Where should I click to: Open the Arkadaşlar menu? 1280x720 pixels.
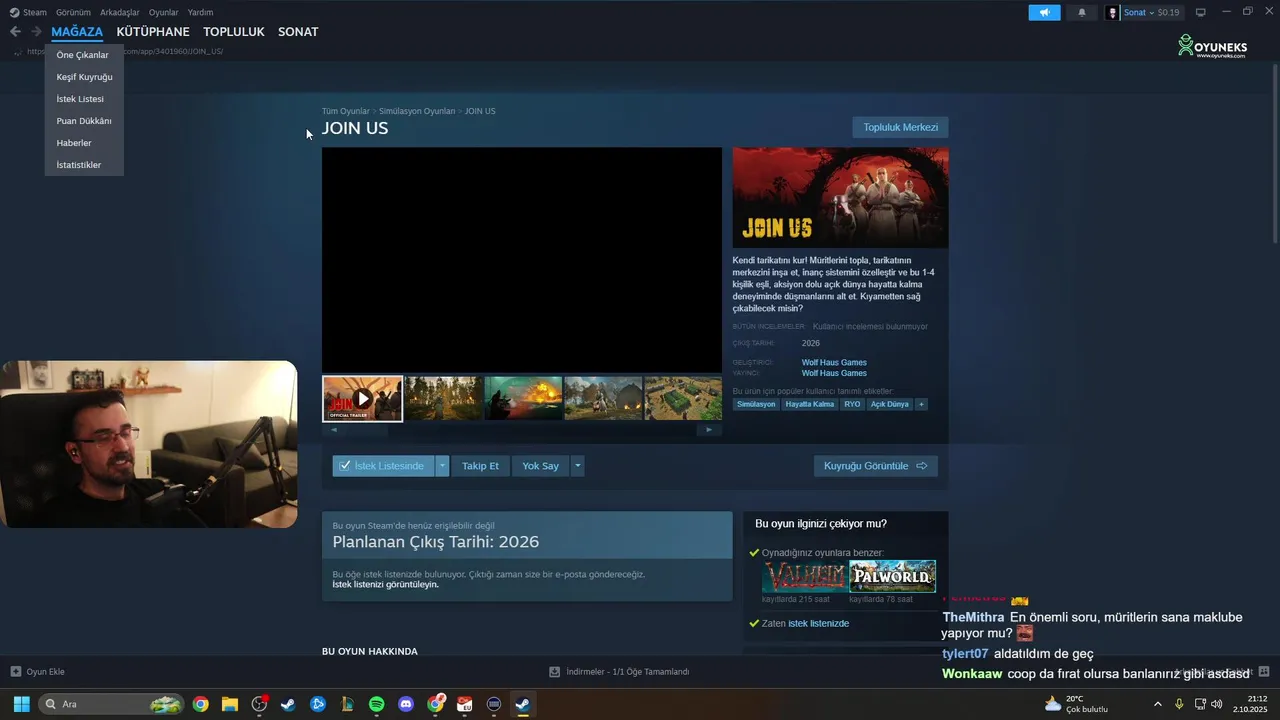pyautogui.click(x=120, y=12)
